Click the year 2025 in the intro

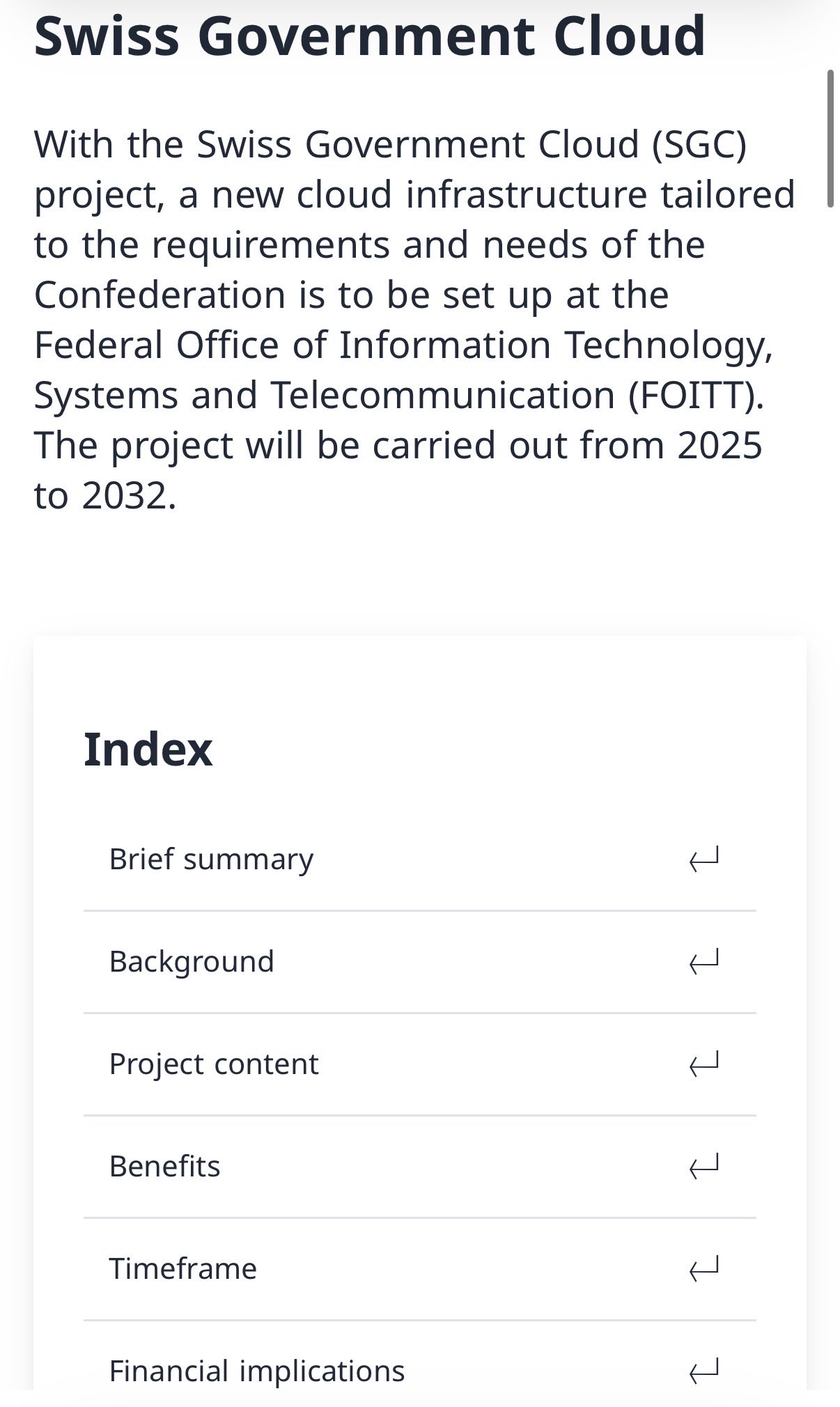720,446
